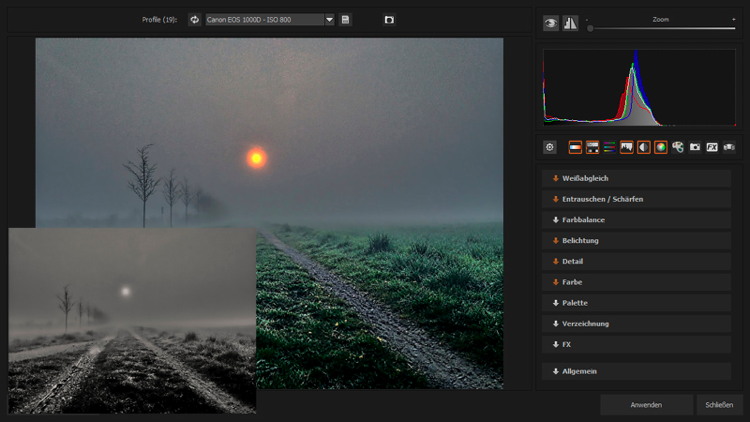Toggle the eye preview icon
The width and height of the screenshot is (750, 422).
coord(551,23)
